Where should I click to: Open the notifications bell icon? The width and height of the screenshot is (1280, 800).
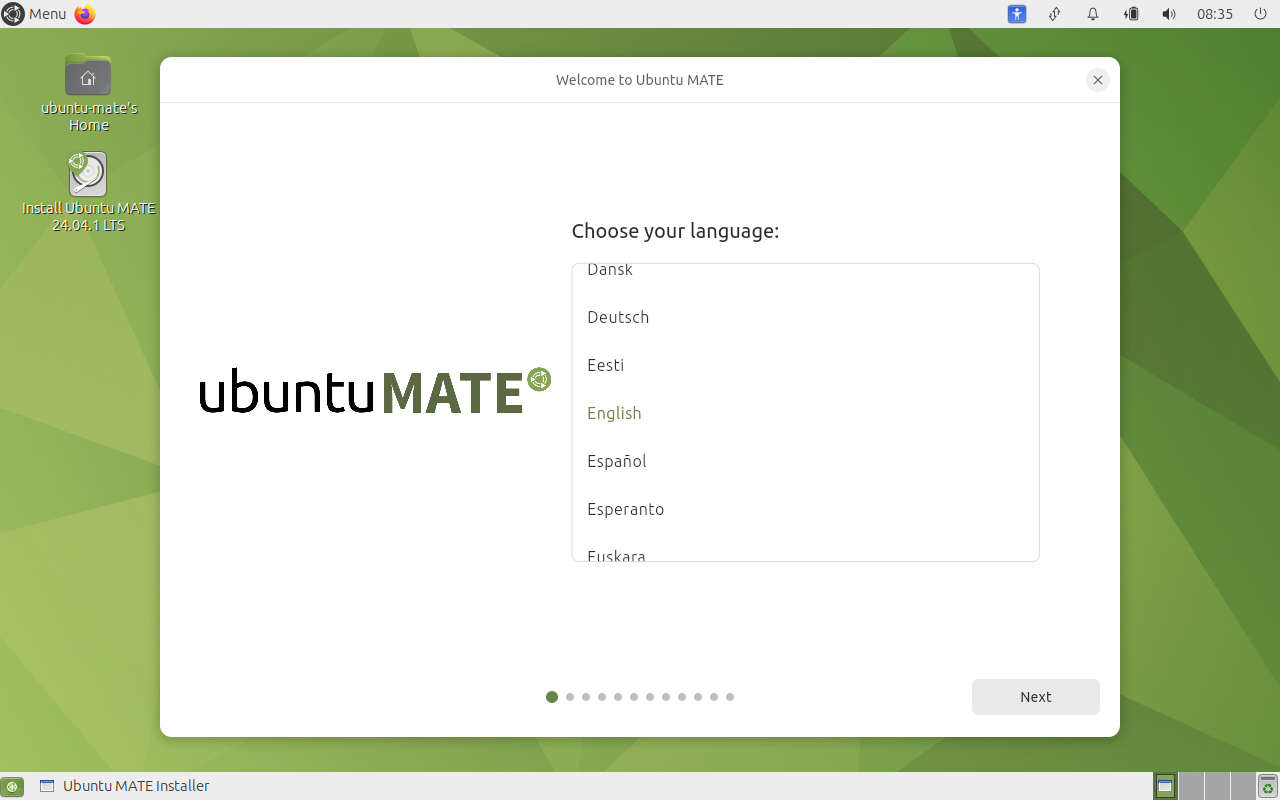[1093, 14]
